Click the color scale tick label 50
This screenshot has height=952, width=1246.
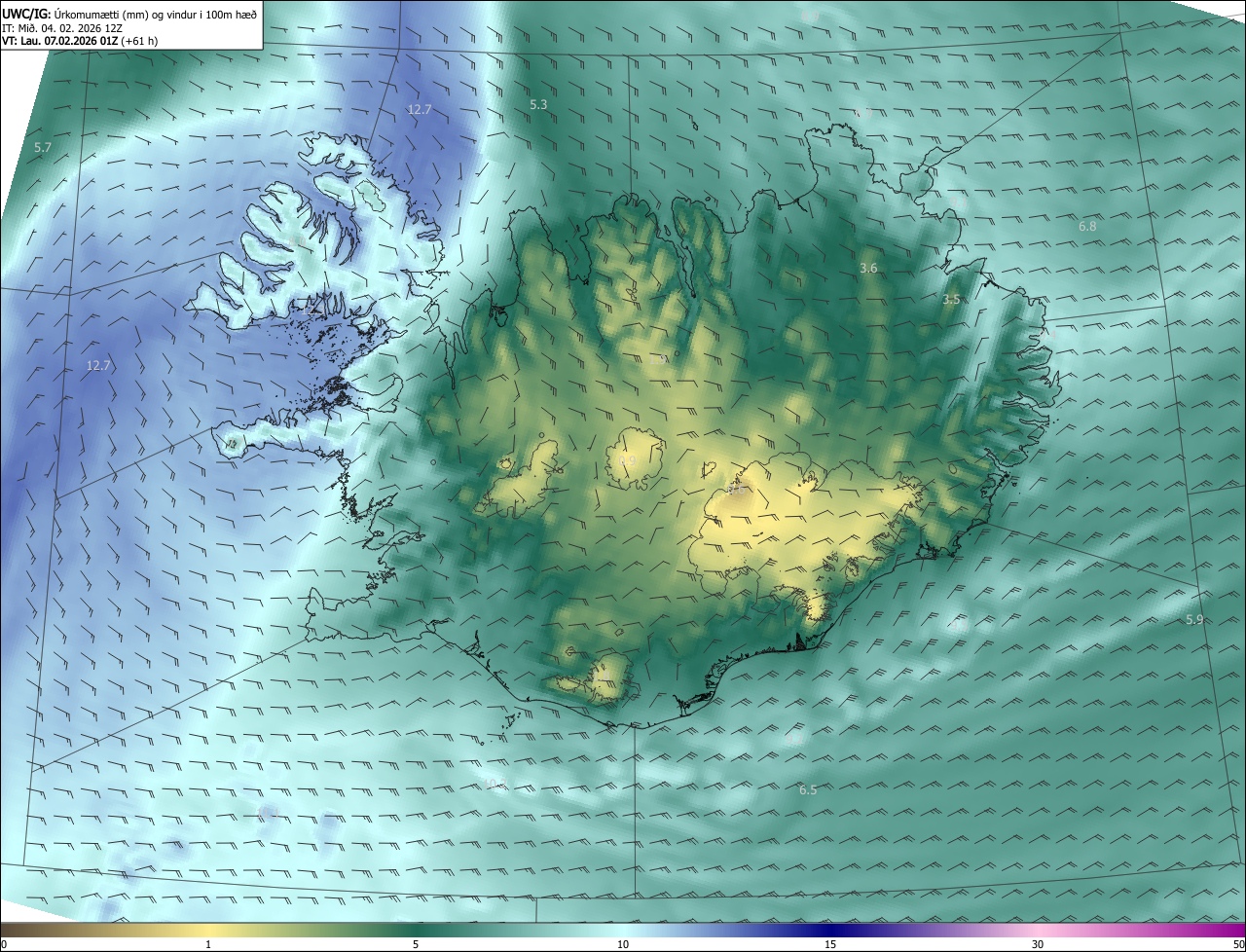tap(1238, 944)
